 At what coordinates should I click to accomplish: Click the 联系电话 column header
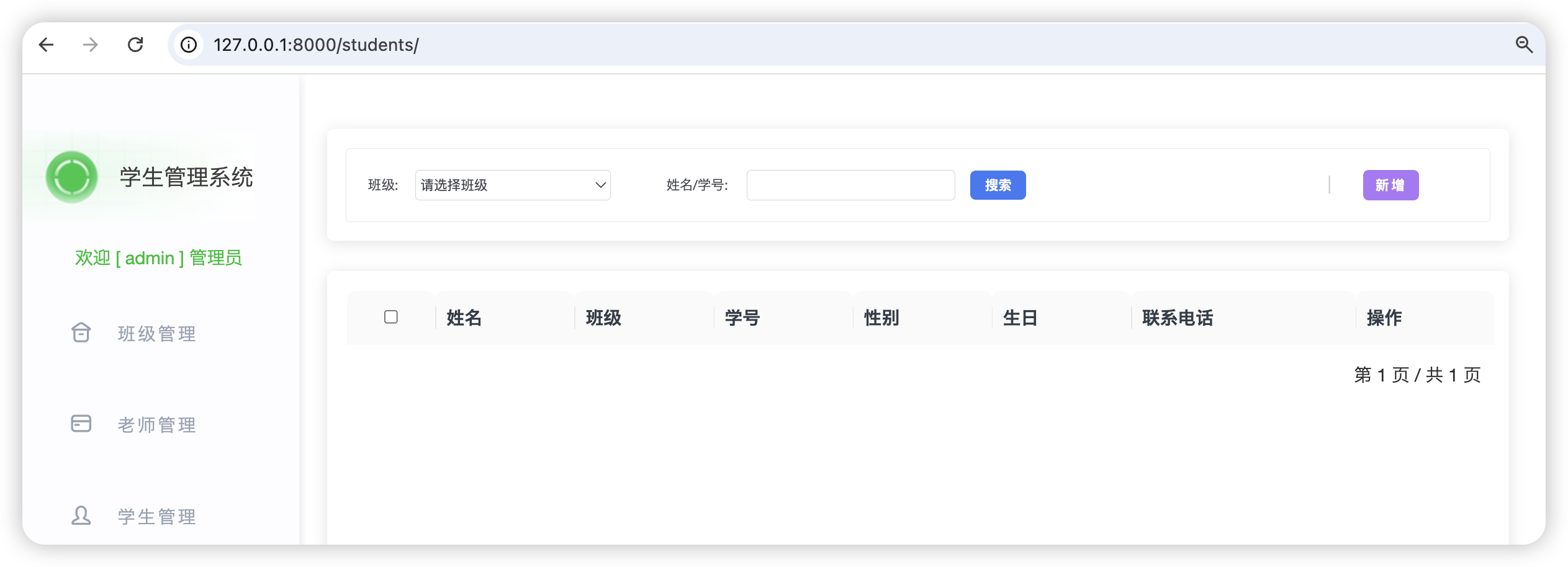[1178, 318]
